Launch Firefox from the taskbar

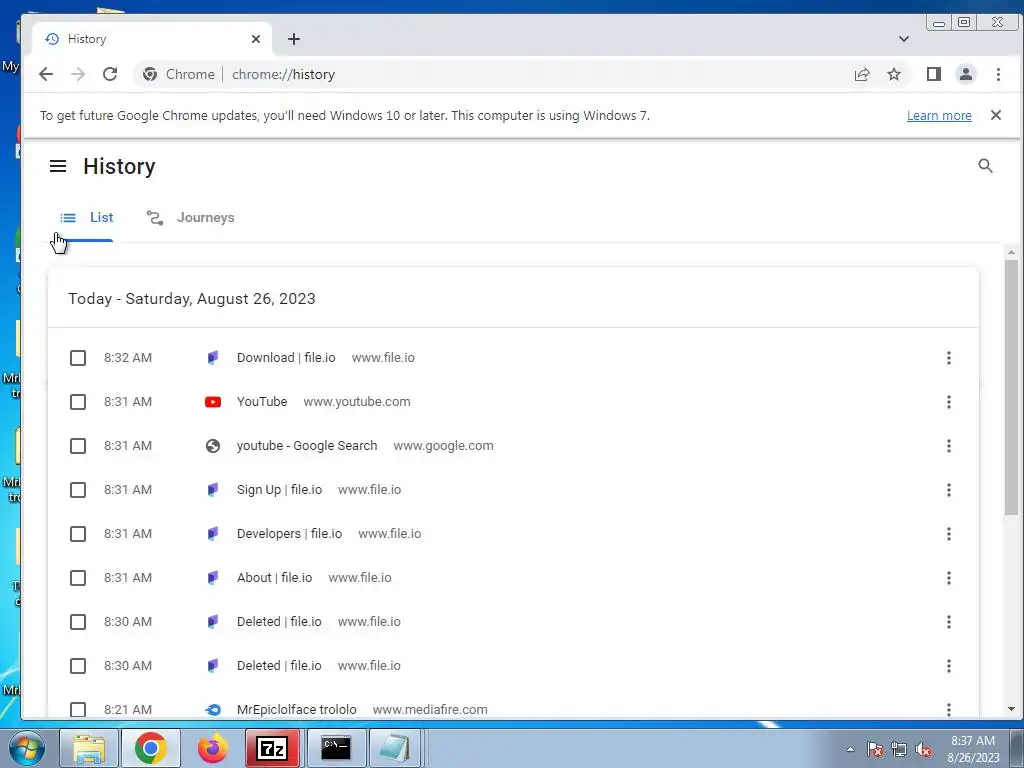pyautogui.click(x=213, y=748)
